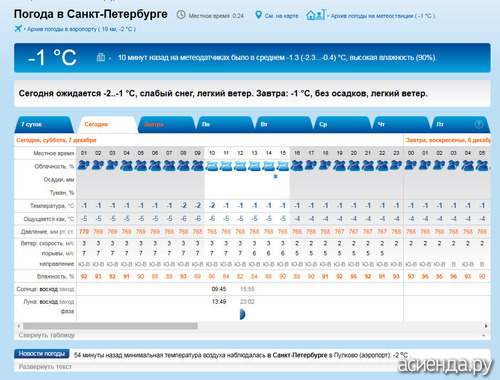Click the map pin icon
The height and width of the screenshot is (380, 500).
pyautogui.click(x=258, y=15)
